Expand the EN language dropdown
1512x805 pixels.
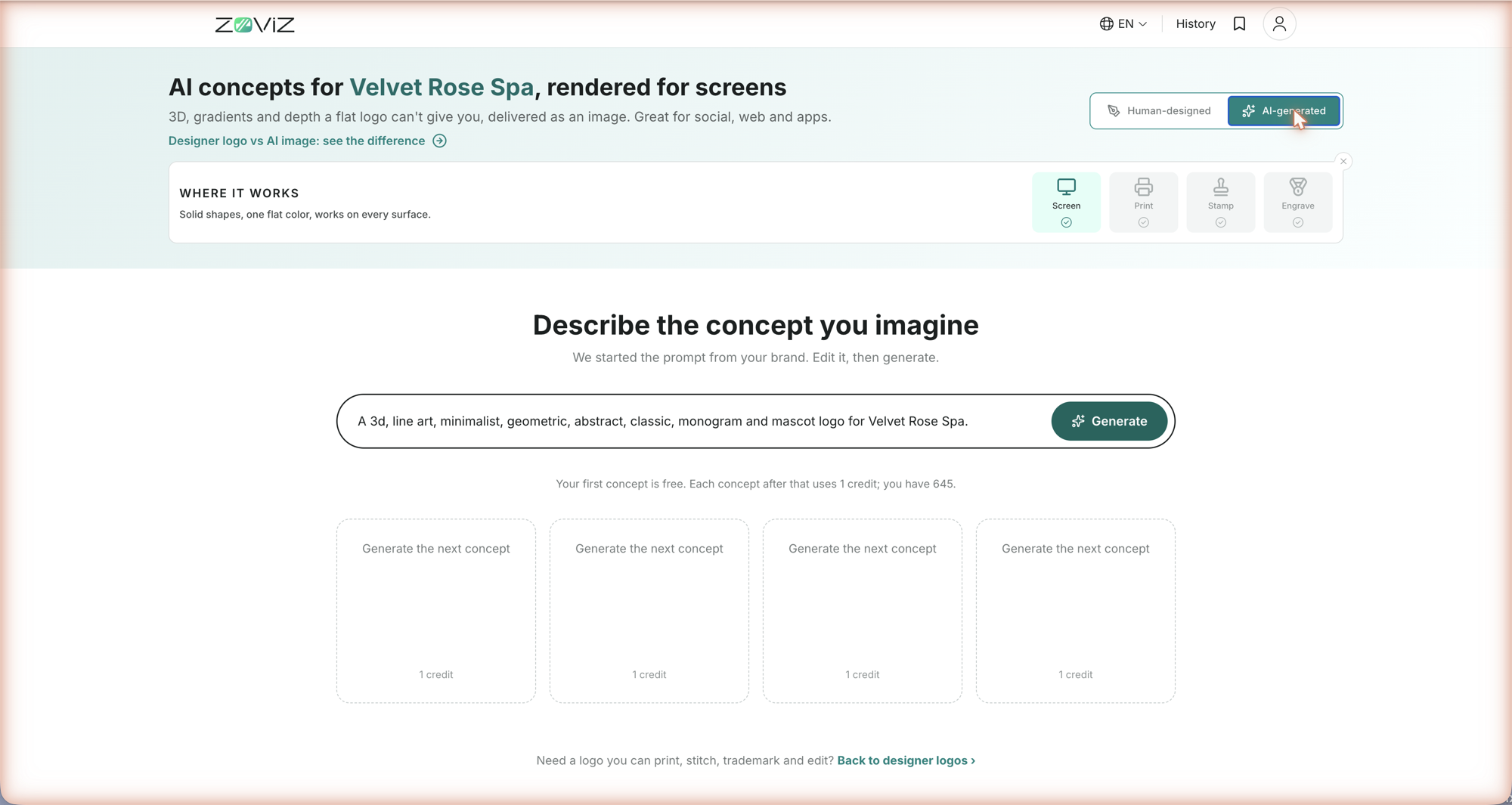(1123, 24)
